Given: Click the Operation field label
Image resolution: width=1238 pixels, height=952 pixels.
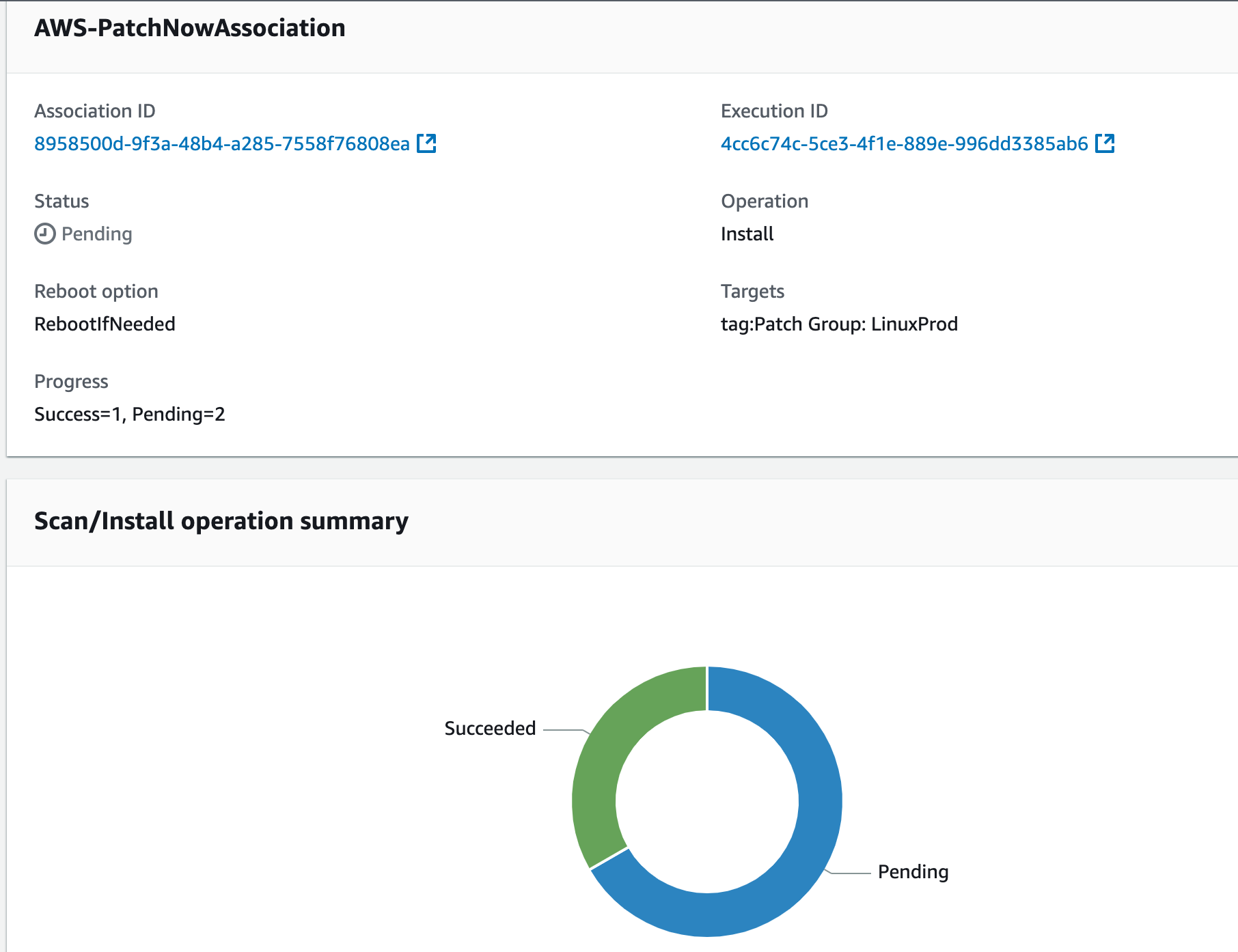Looking at the screenshot, I should 765,201.
